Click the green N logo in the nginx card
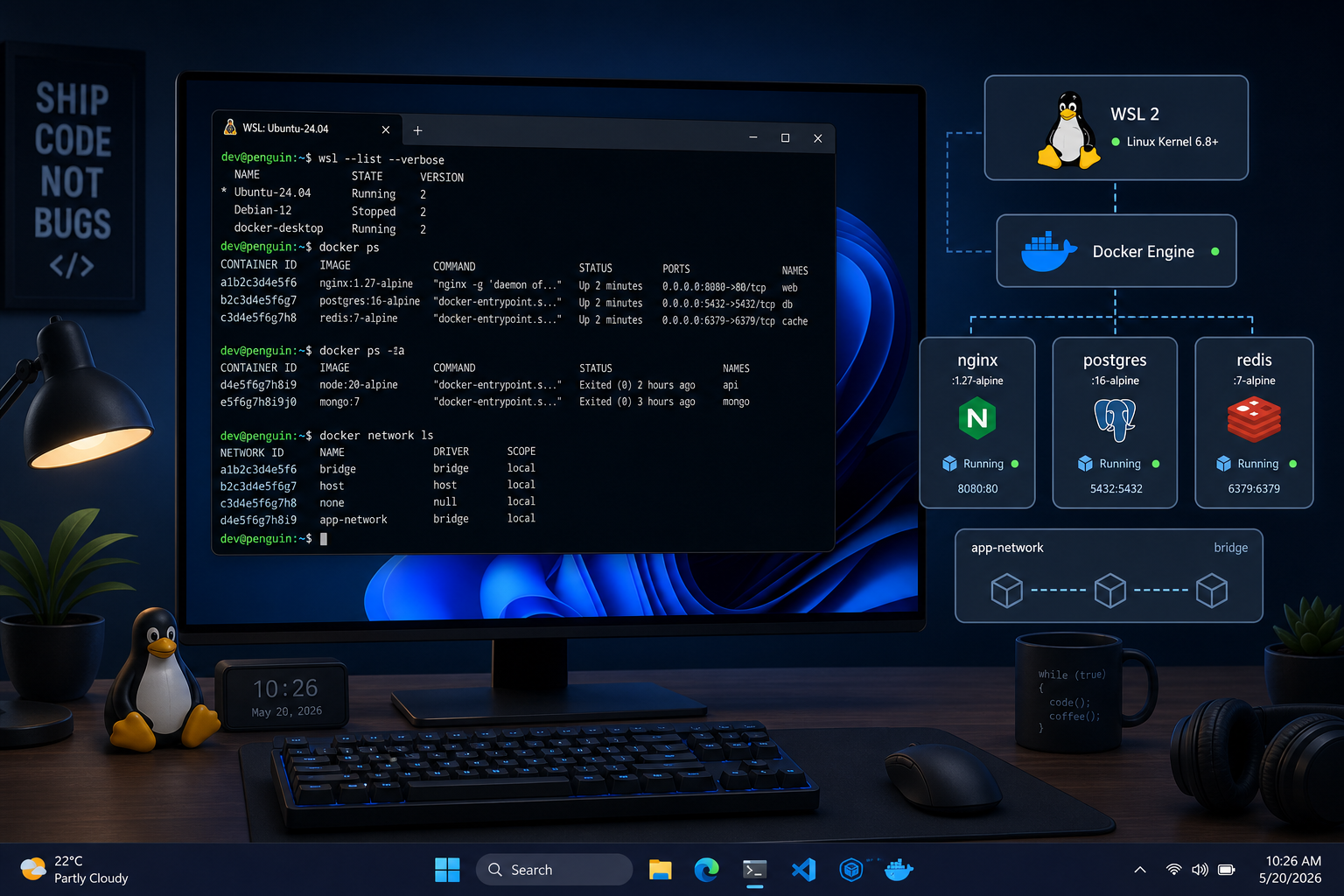 pyautogui.click(x=977, y=418)
